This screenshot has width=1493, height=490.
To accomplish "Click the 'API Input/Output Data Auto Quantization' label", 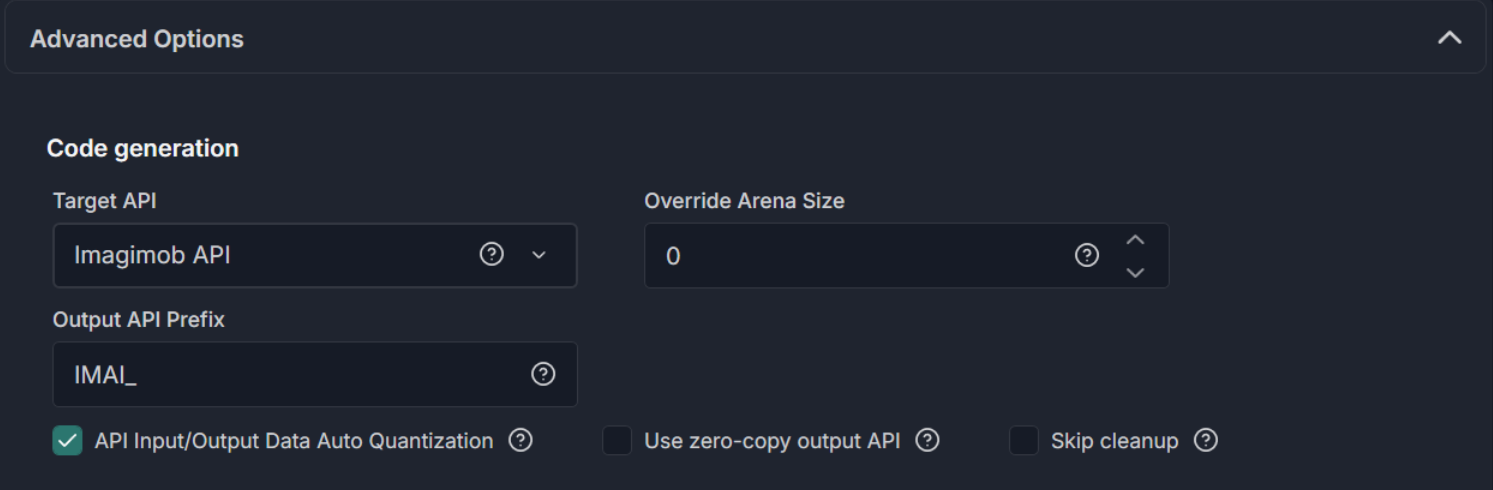I will [294, 441].
